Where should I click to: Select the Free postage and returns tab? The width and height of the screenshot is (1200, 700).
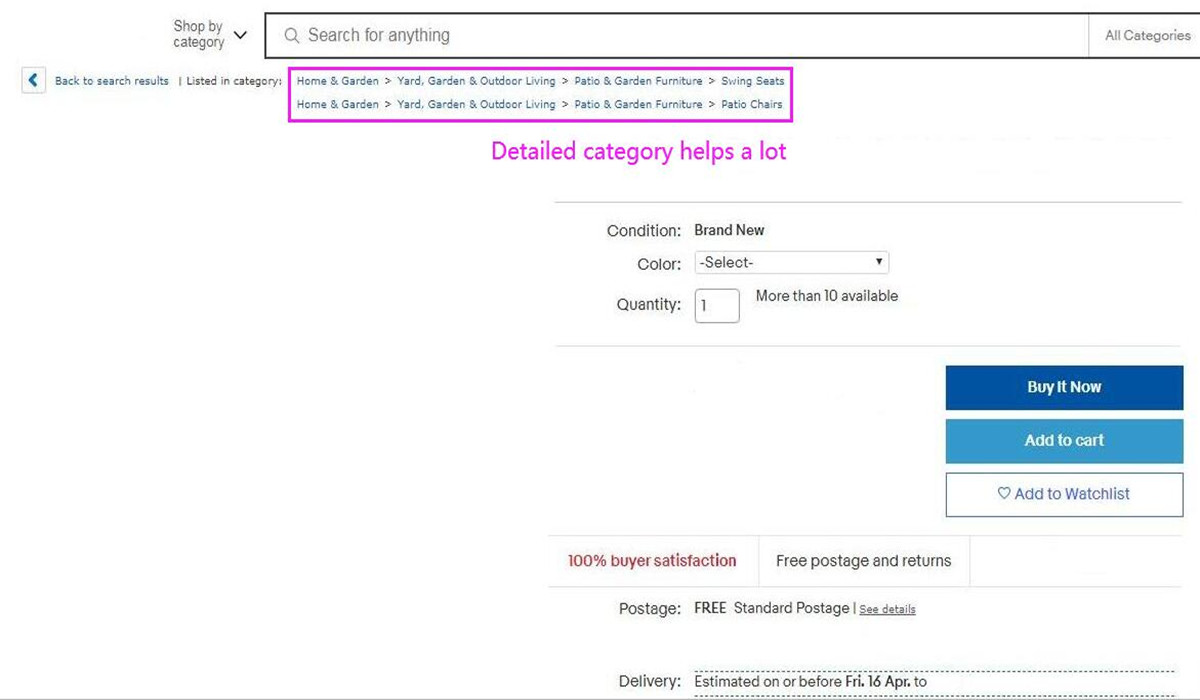point(864,561)
